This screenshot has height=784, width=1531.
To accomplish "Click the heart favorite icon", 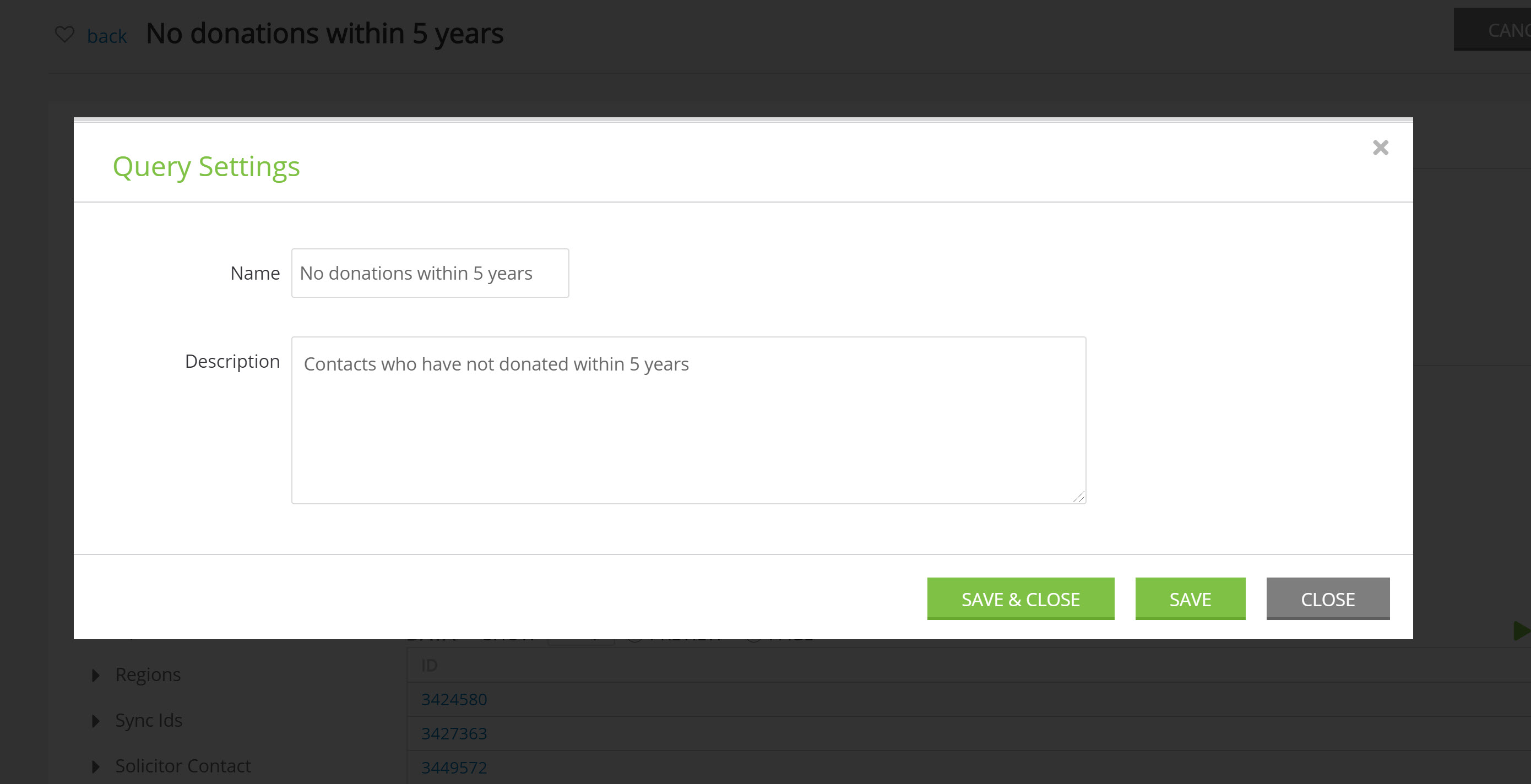I will tap(65, 35).
